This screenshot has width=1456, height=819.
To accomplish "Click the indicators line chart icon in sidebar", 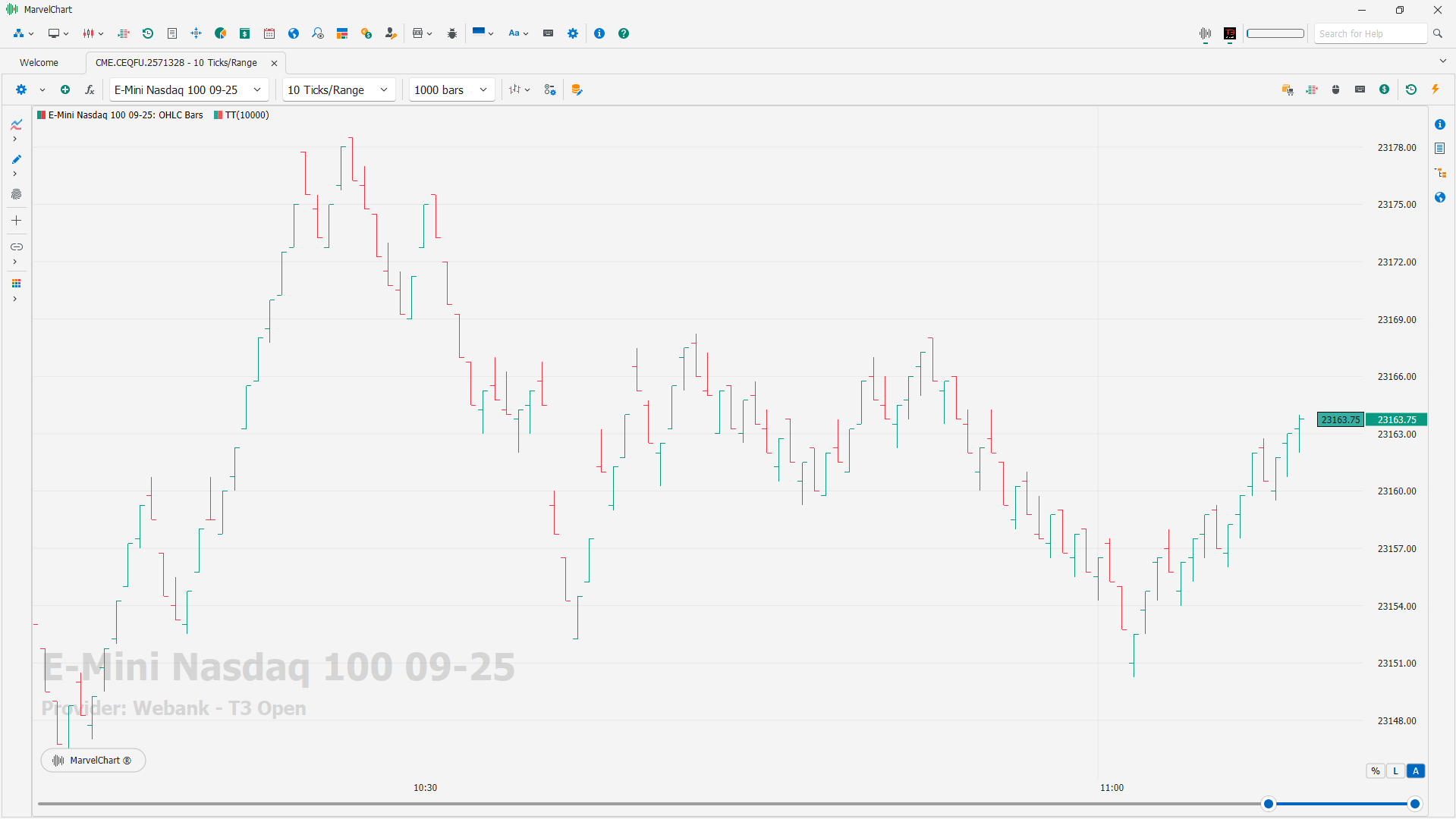I will point(16,124).
